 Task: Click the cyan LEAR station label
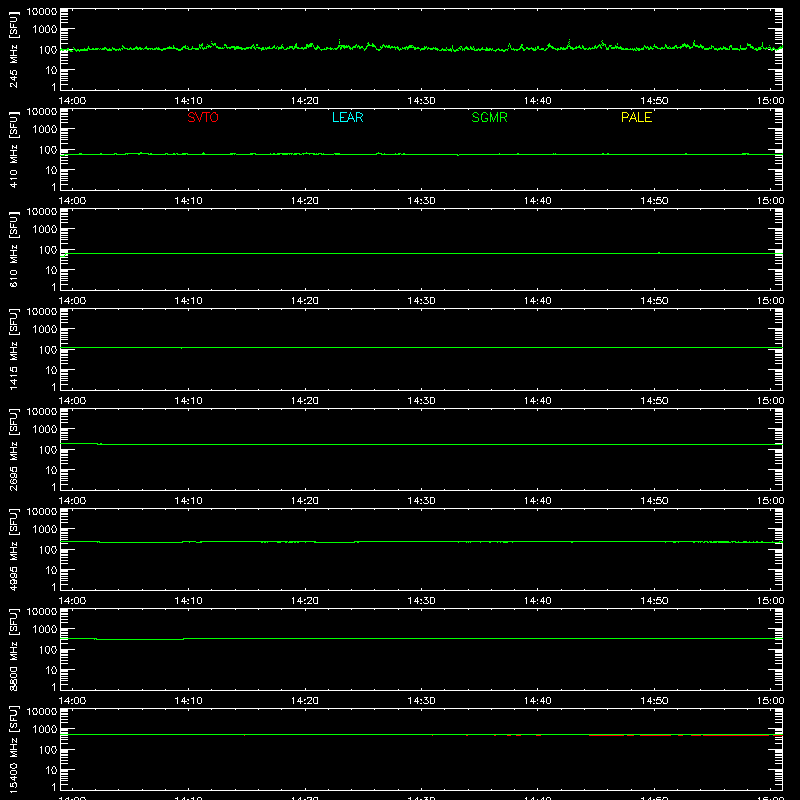(x=347, y=117)
